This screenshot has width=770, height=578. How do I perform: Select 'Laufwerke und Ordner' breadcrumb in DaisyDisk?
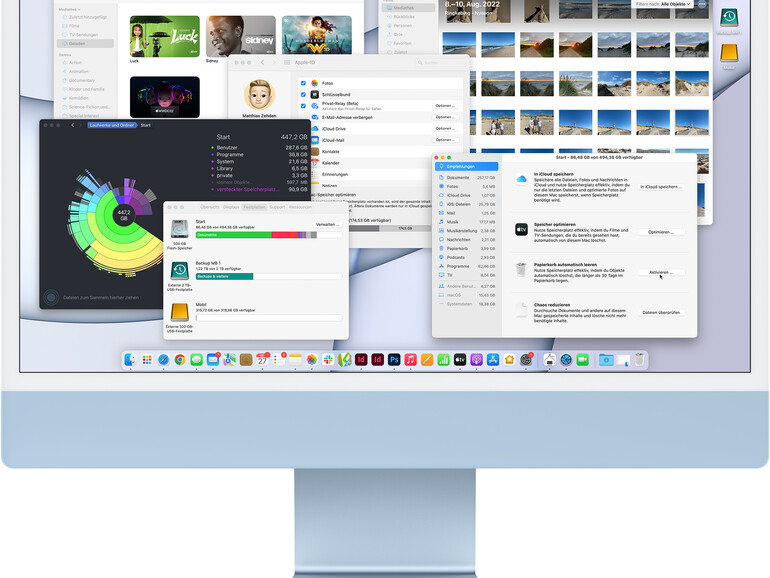112,125
